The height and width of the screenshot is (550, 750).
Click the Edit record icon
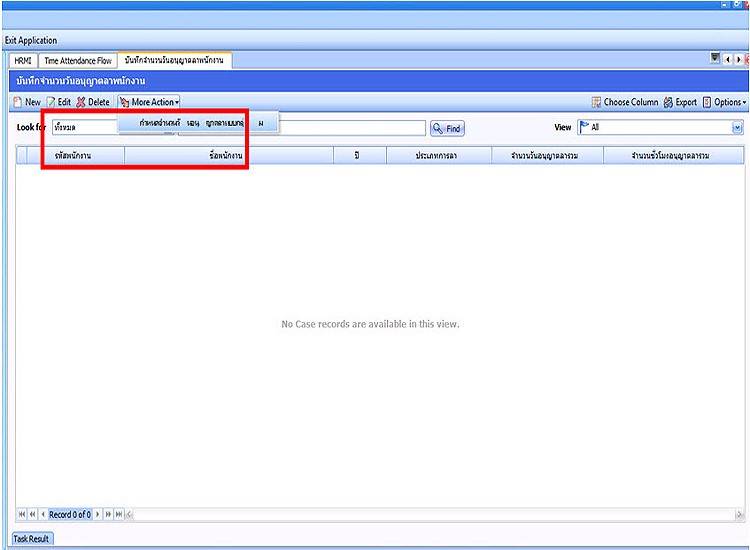pos(50,102)
